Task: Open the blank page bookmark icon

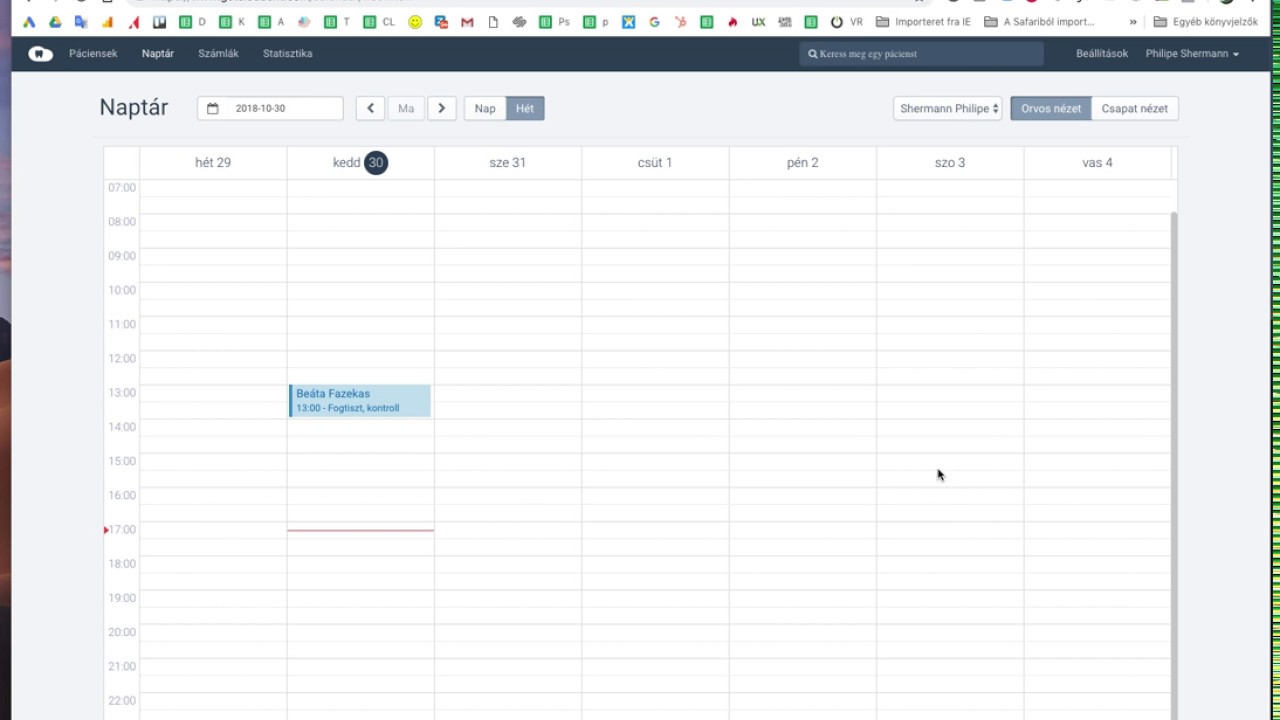Action: (493, 22)
